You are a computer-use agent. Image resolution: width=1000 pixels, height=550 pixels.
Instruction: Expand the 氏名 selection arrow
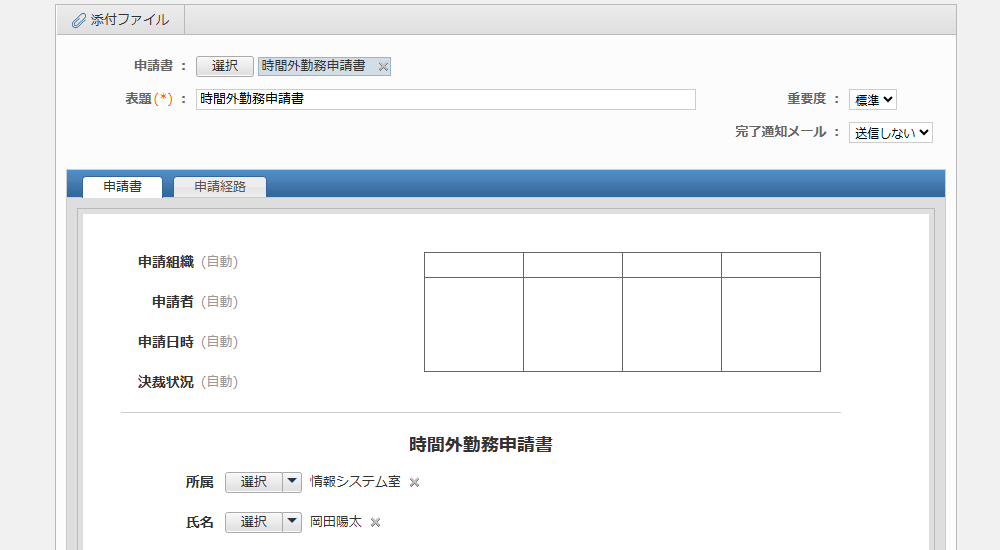click(292, 522)
